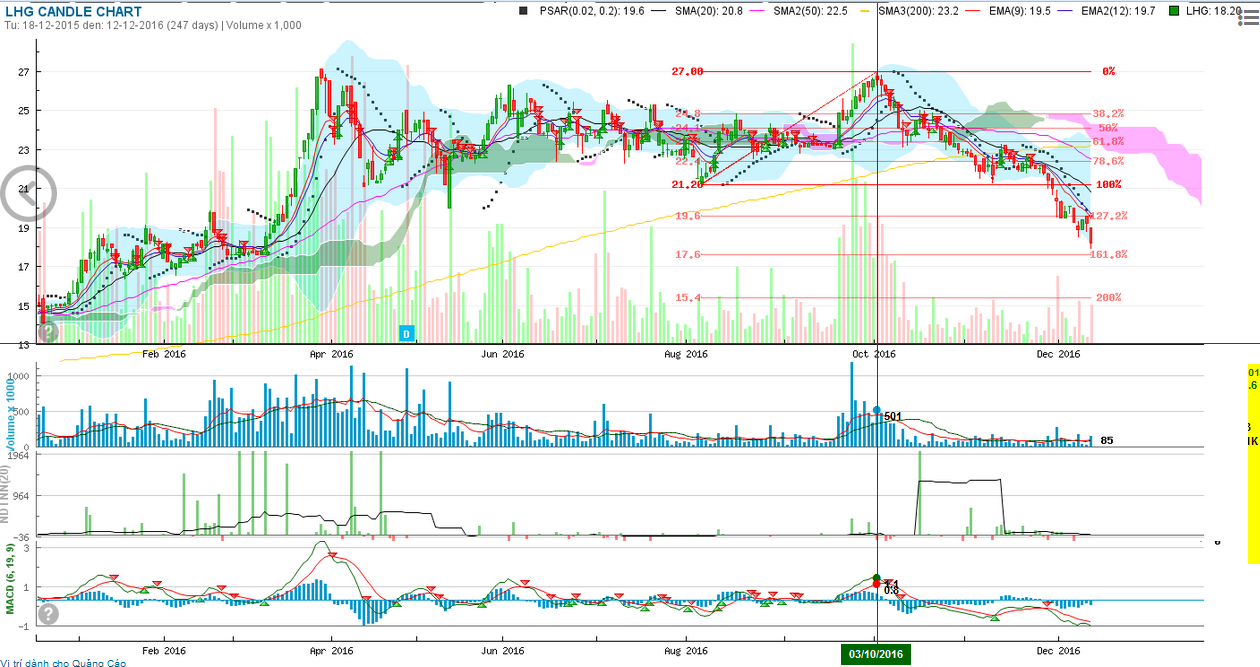
Task: Click 'Aug 2016' under the MACD panel
Action: point(685,649)
